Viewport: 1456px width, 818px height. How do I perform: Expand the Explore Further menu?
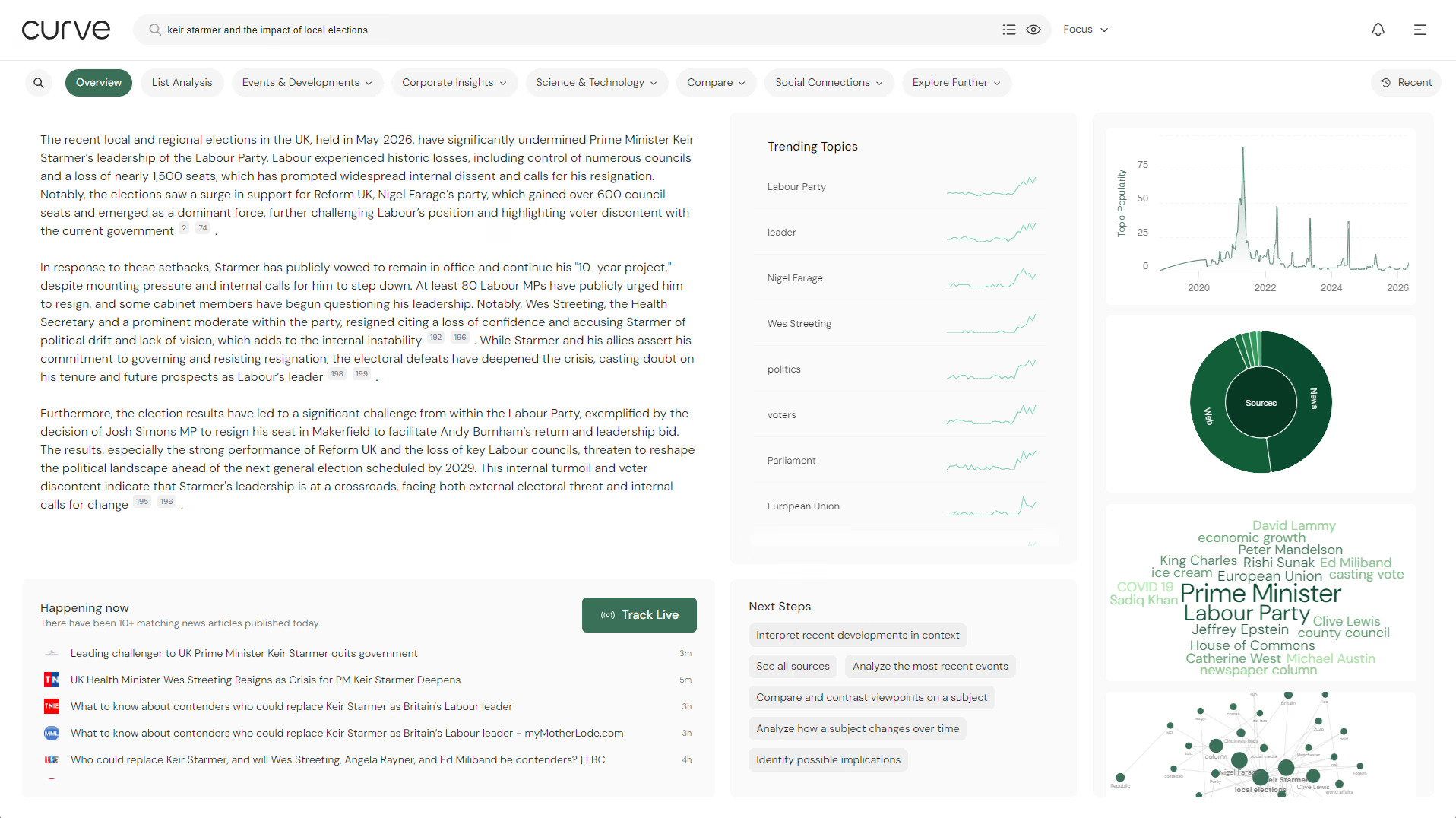(x=956, y=83)
